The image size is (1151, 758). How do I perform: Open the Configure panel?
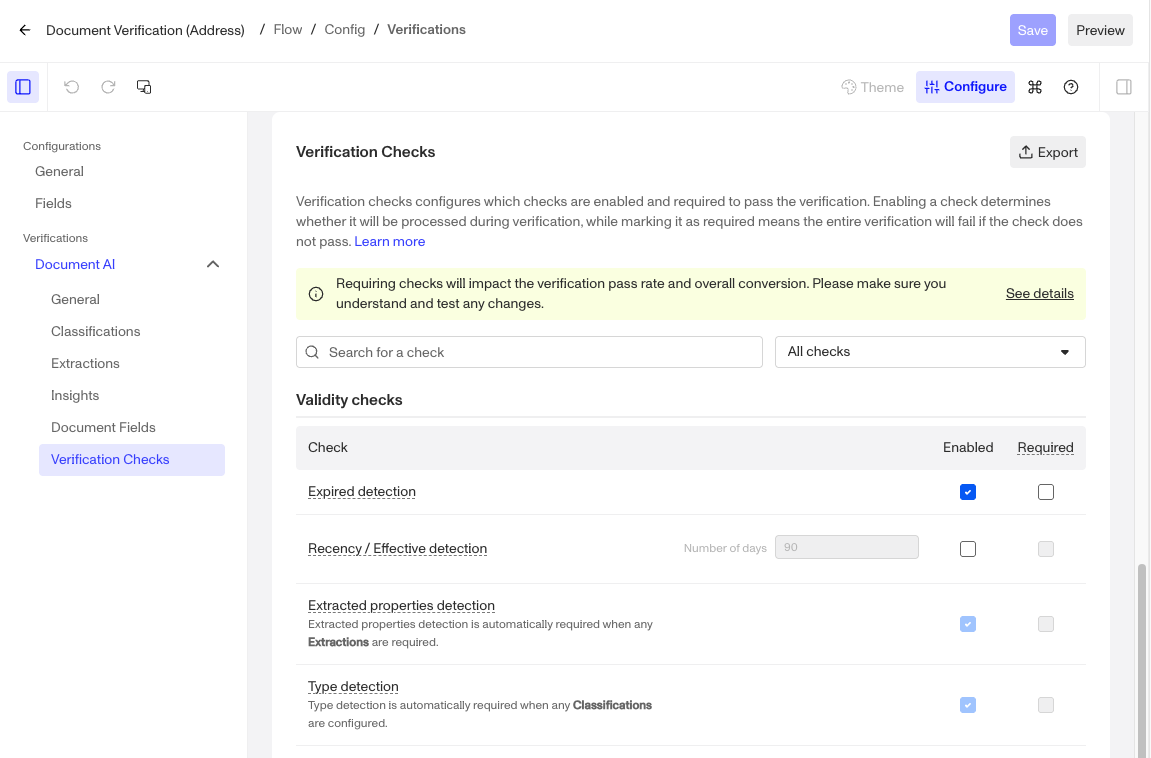click(965, 87)
